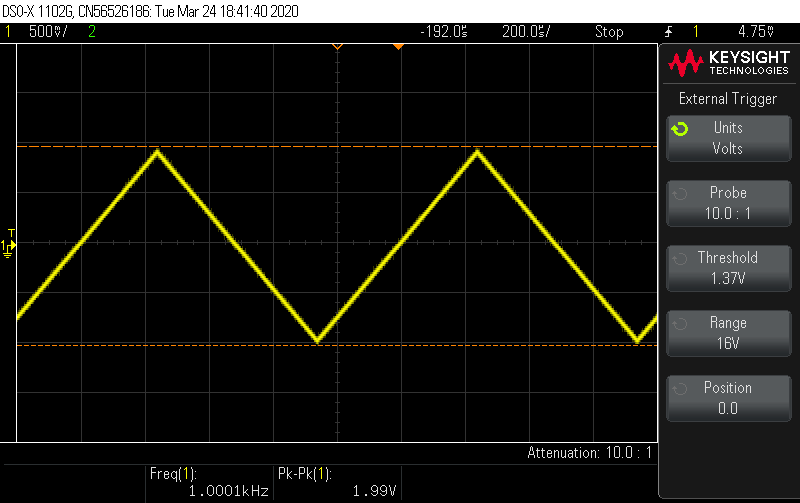Viewport: 800px width, 503px height.
Task: Open the Probe 10.0 : 1 softkey
Action: point(729,203)
